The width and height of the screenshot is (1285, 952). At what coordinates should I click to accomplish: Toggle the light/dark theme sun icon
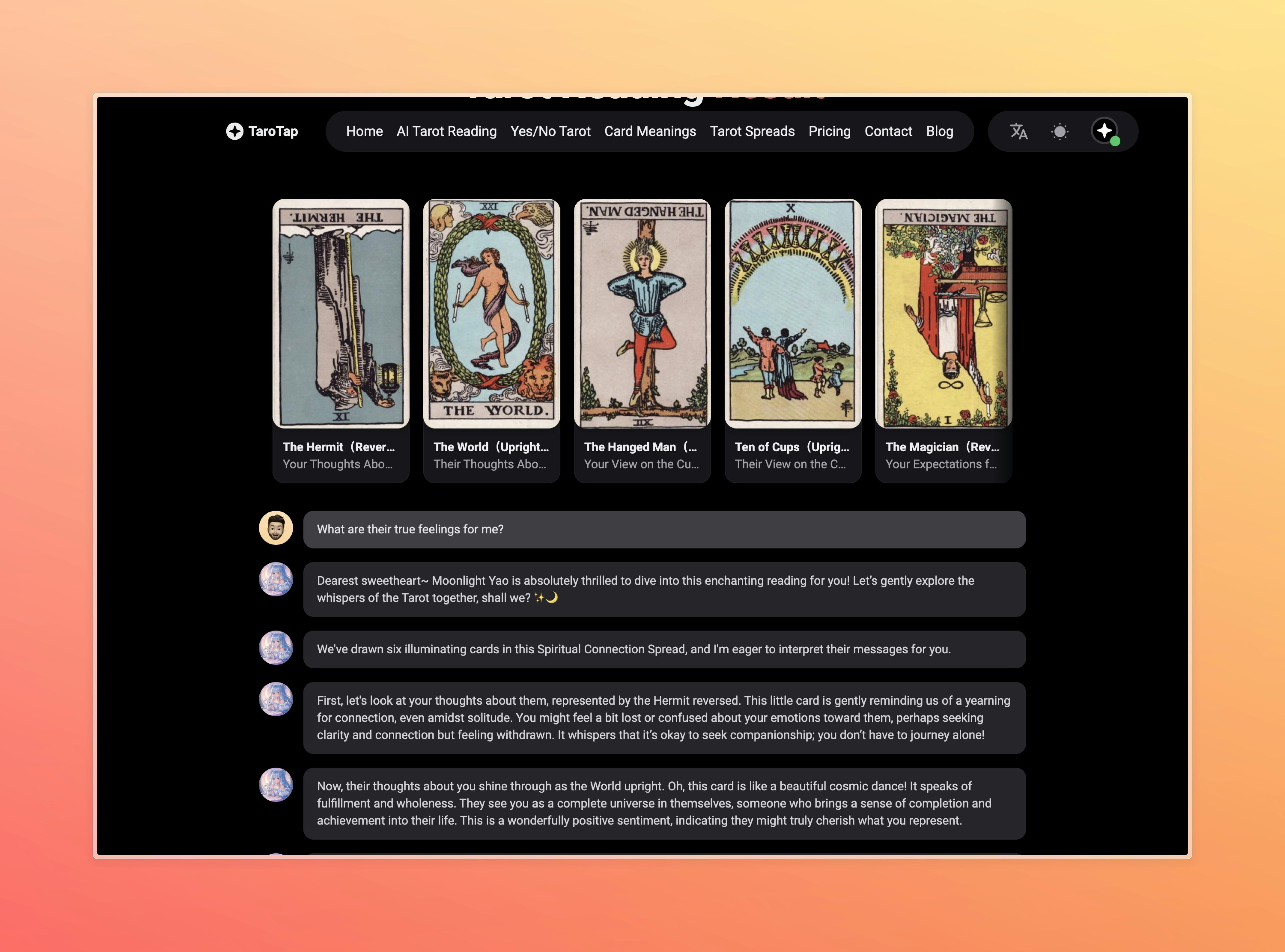(x=1060, y=131)
